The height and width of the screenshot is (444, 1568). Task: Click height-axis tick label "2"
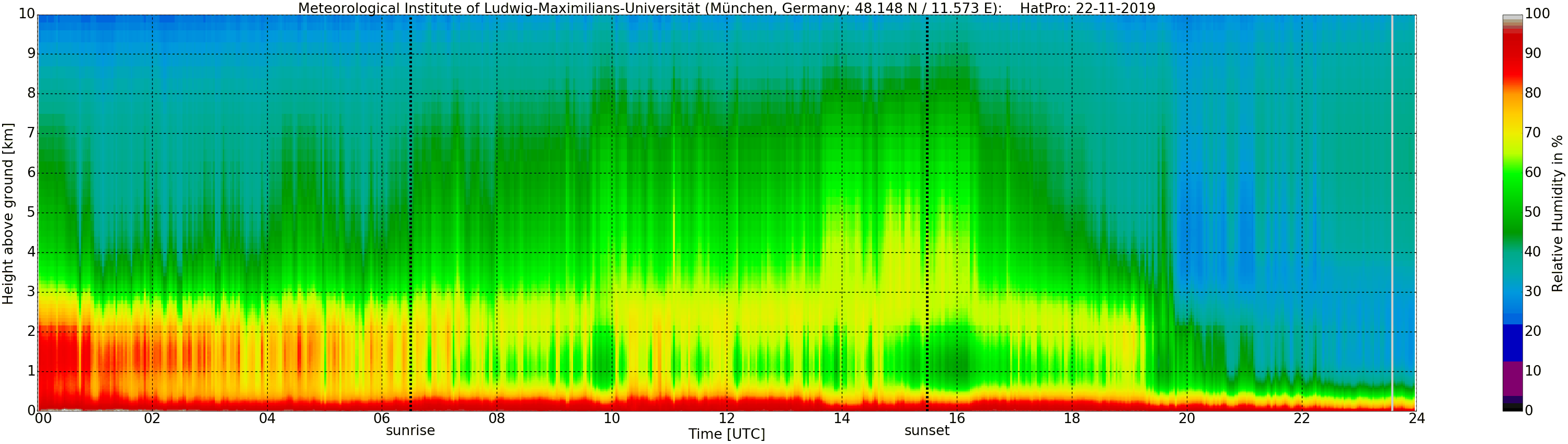(31, 332)
